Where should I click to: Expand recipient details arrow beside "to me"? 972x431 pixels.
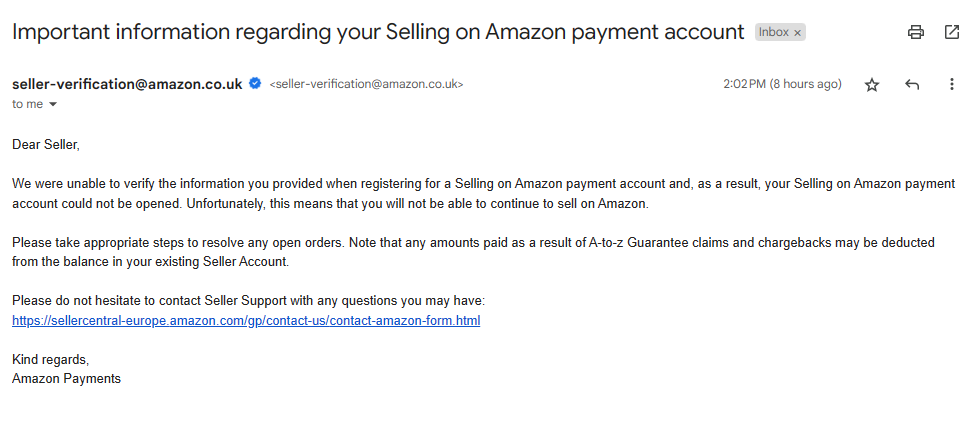pyautogui.click(x=53, y=104)
